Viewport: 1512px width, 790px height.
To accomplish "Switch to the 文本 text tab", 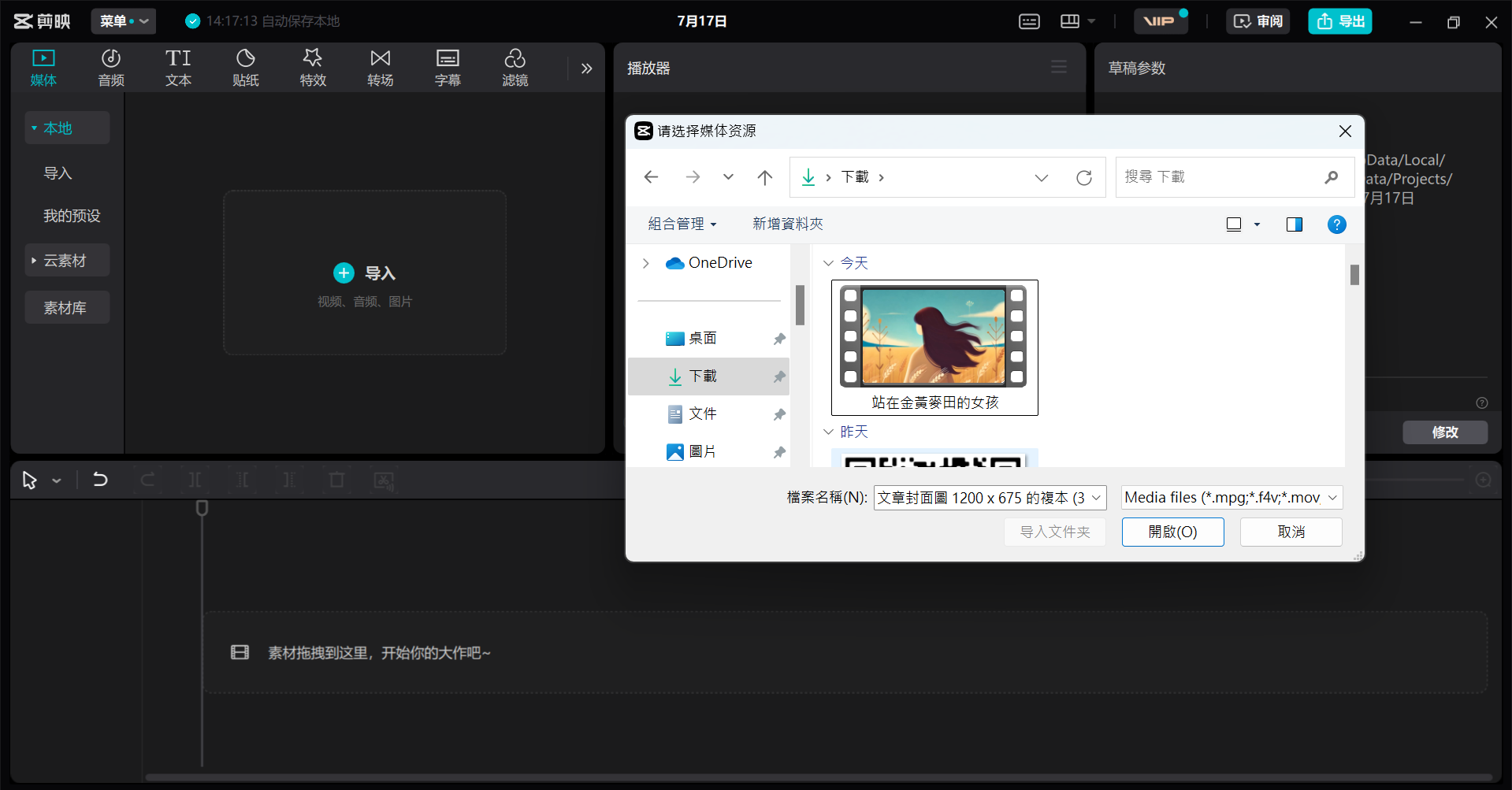I will point(178,68).
